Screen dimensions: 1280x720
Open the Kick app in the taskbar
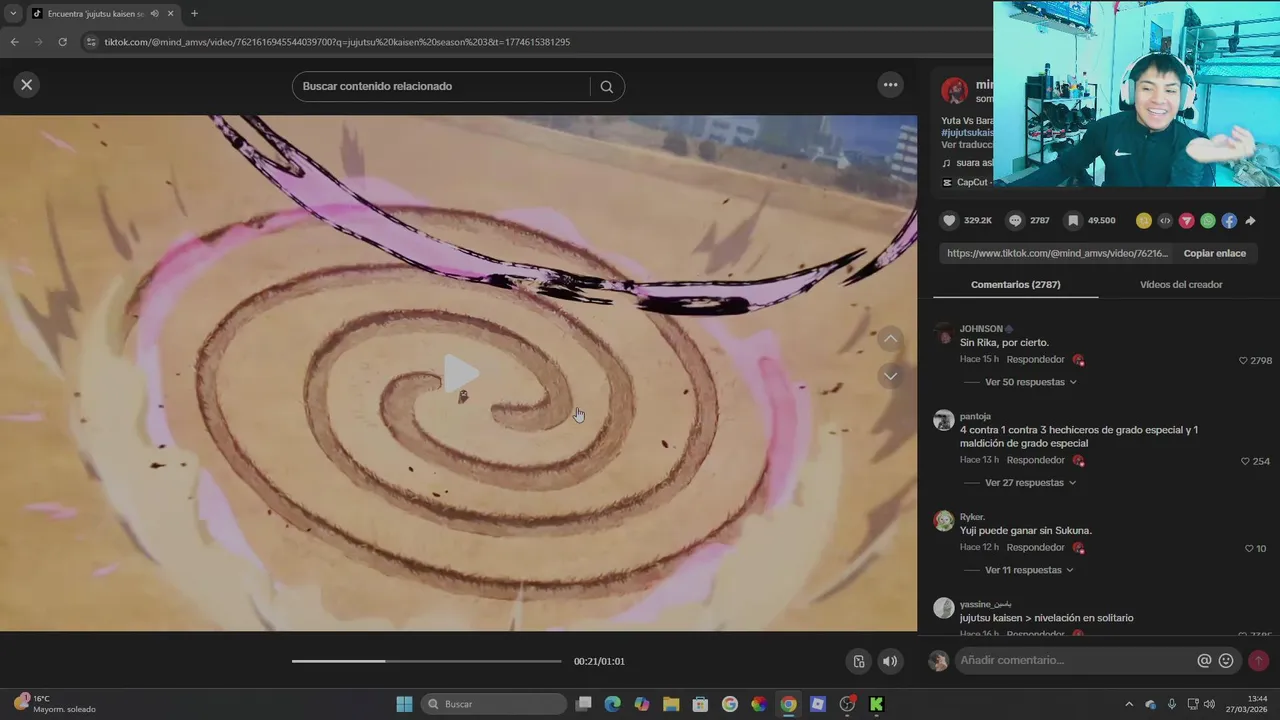coord(876,704)
